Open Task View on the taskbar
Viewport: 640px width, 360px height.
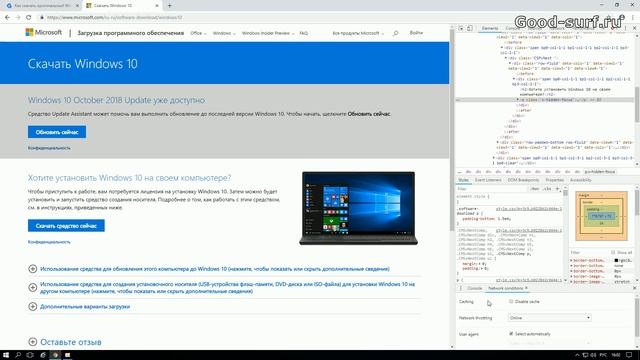pyautogui.click(x=30, y=355)
